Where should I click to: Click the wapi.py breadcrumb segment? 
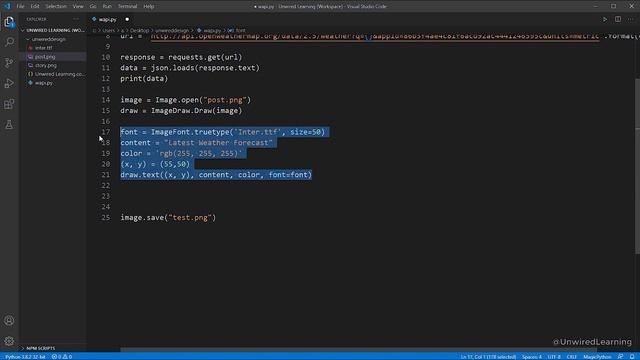click(x=212, y=31)
